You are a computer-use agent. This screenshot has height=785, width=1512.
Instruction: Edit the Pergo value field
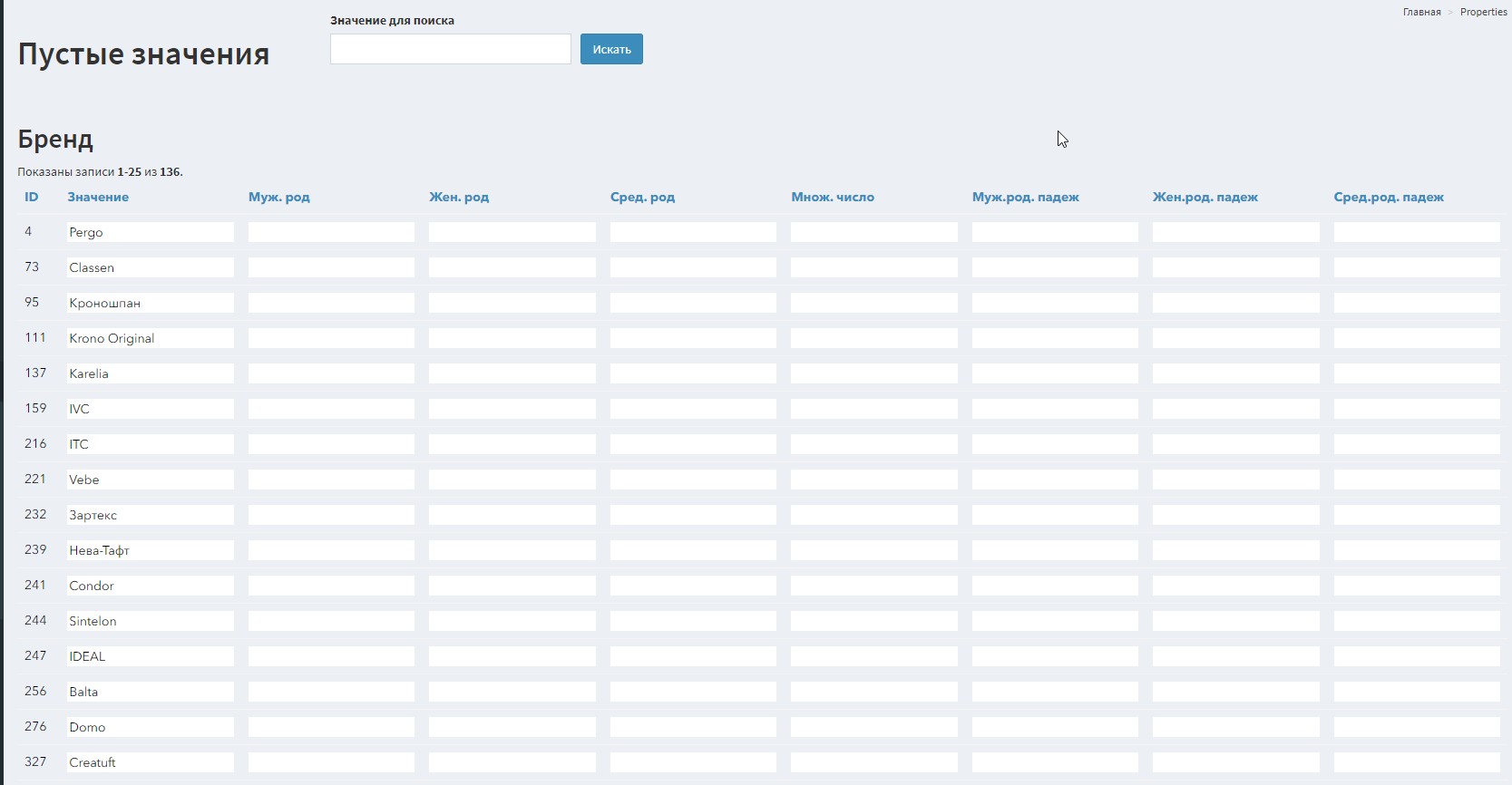(x=151, y=232)
